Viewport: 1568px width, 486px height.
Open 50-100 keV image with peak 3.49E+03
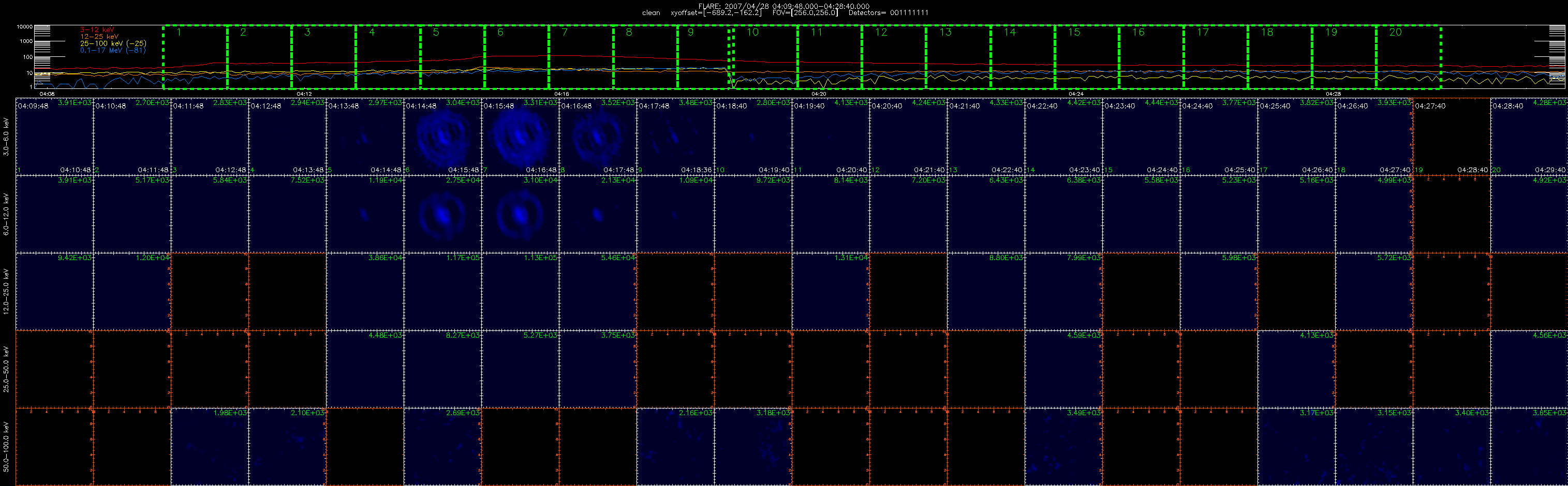tap(1063, 447)
